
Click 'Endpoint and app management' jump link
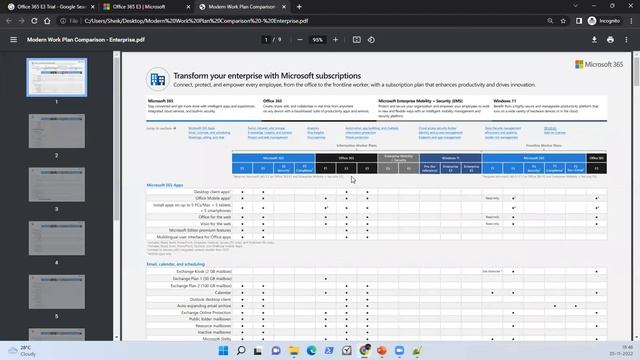(440, 138)
